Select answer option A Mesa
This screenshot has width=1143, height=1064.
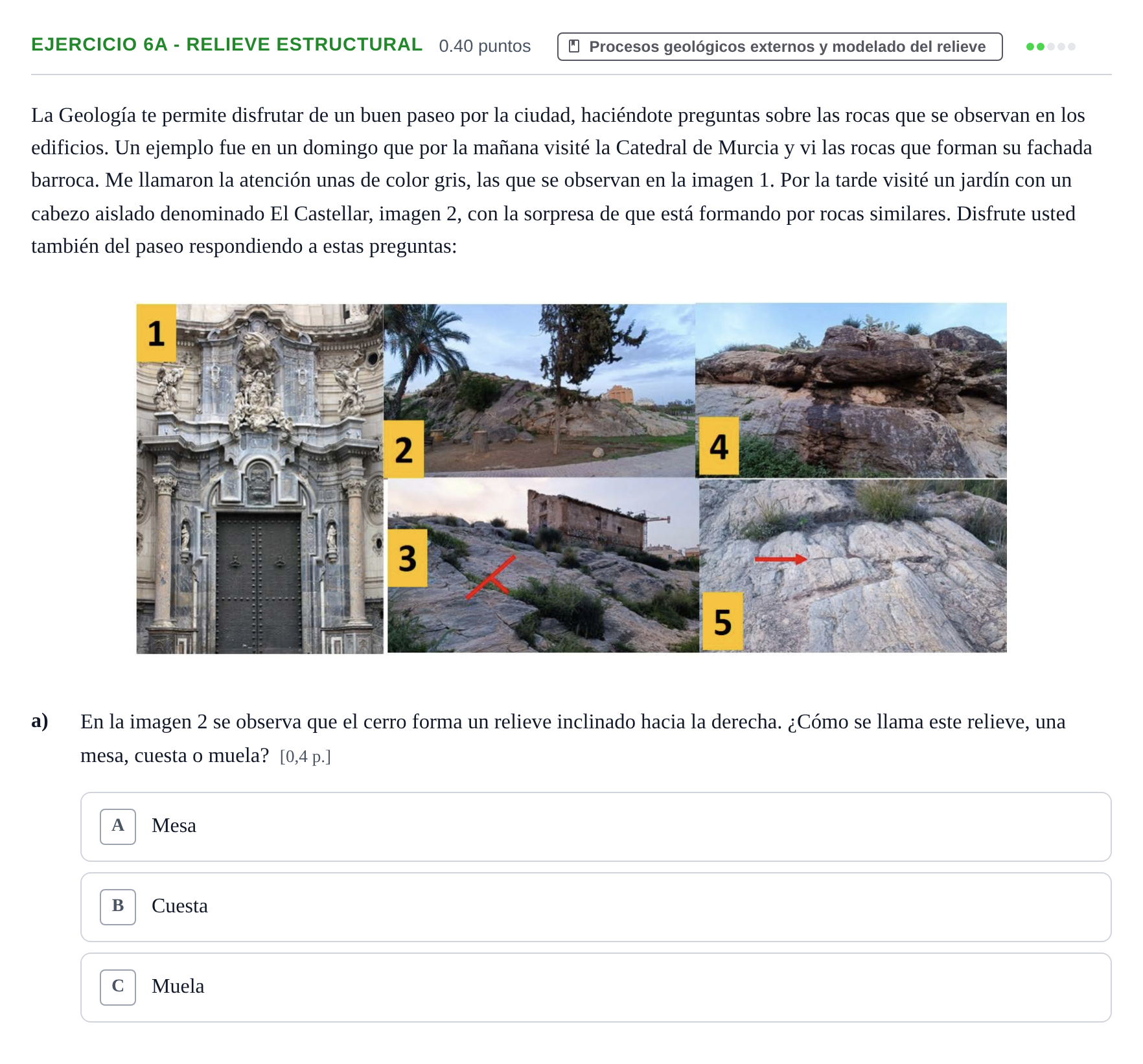pos(595,826)
